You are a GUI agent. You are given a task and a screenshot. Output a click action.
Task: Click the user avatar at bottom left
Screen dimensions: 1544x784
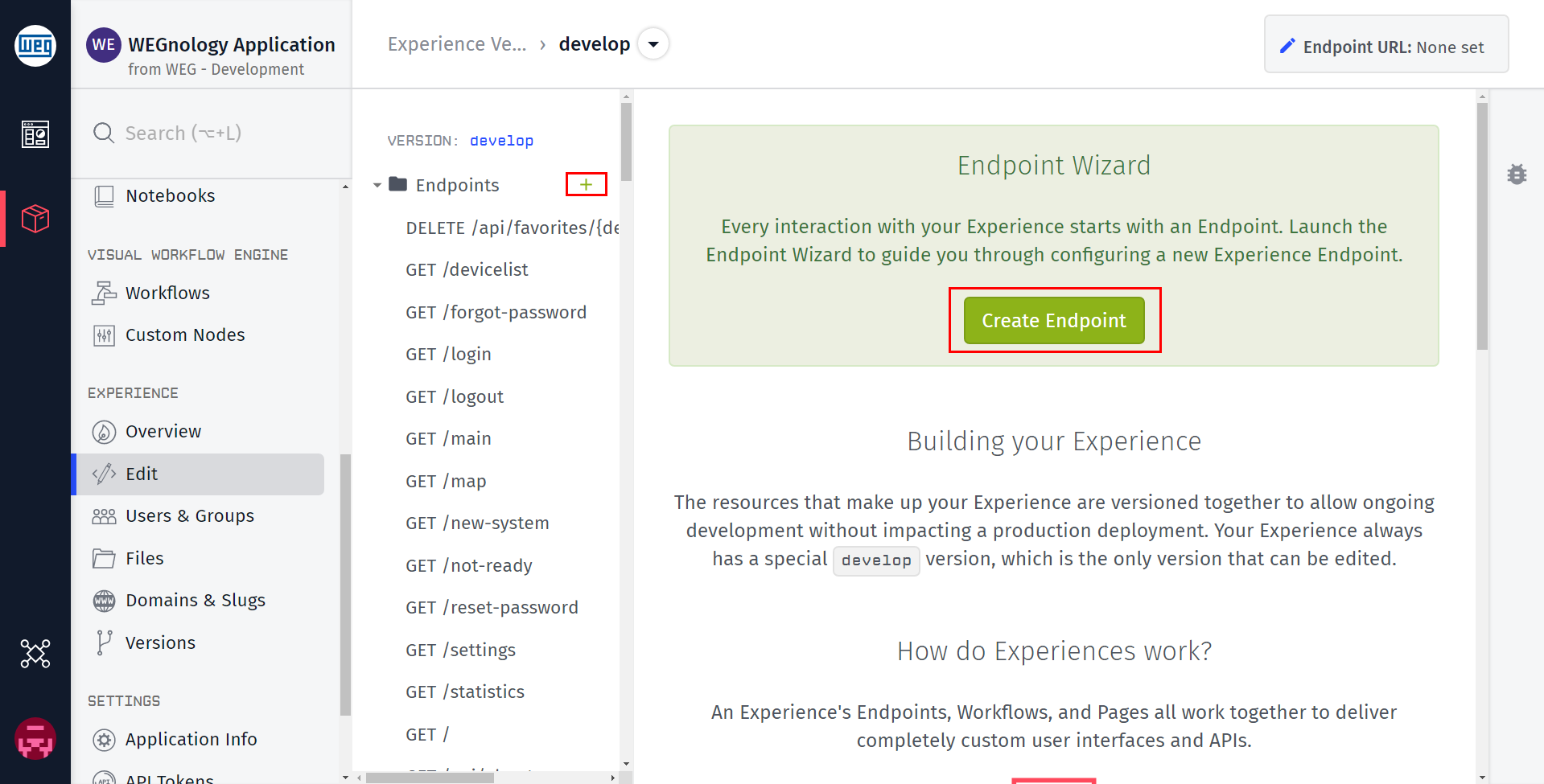(x=35, y=739)
